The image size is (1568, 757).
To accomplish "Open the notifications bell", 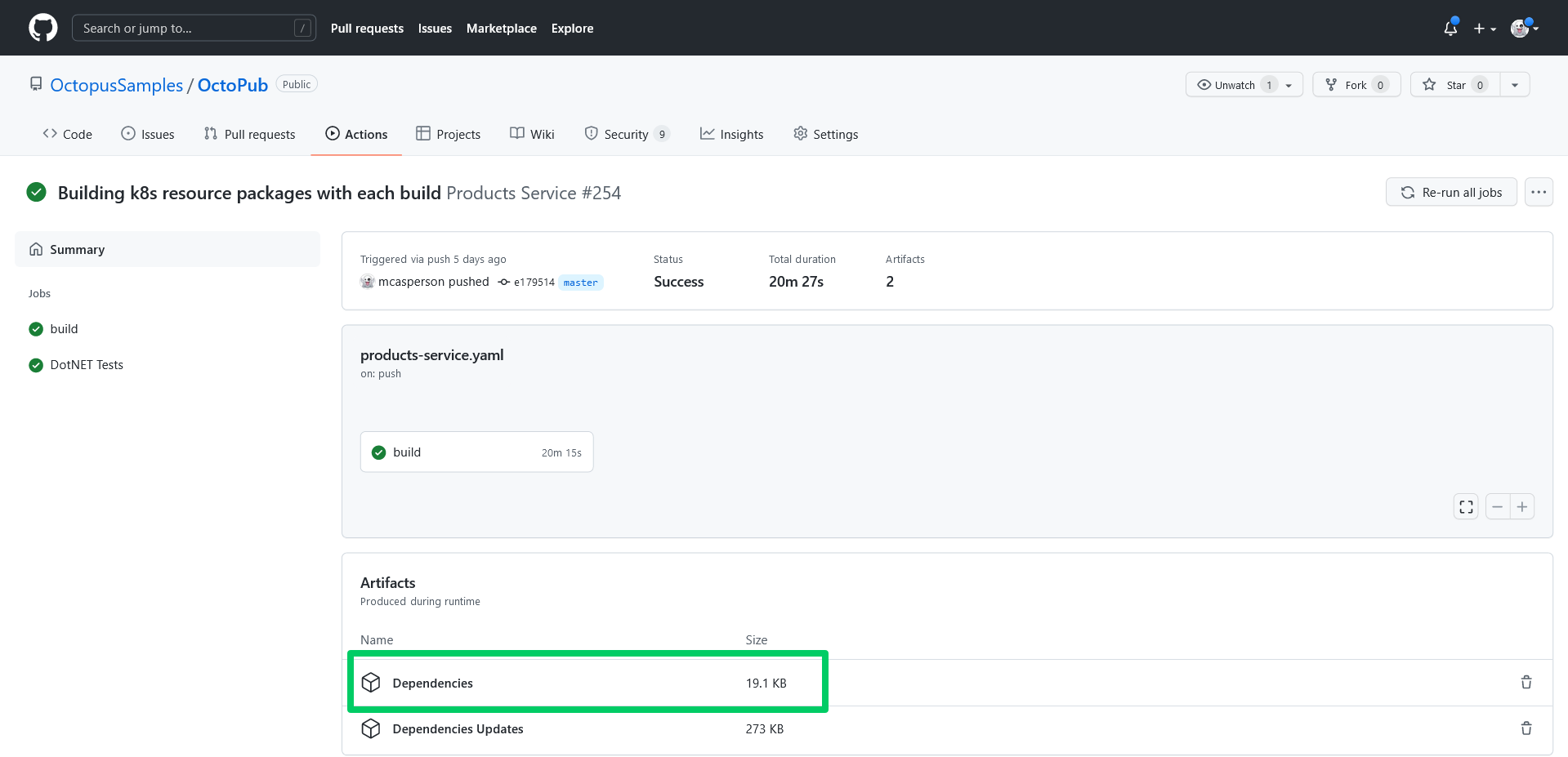I will (1450, 29).
